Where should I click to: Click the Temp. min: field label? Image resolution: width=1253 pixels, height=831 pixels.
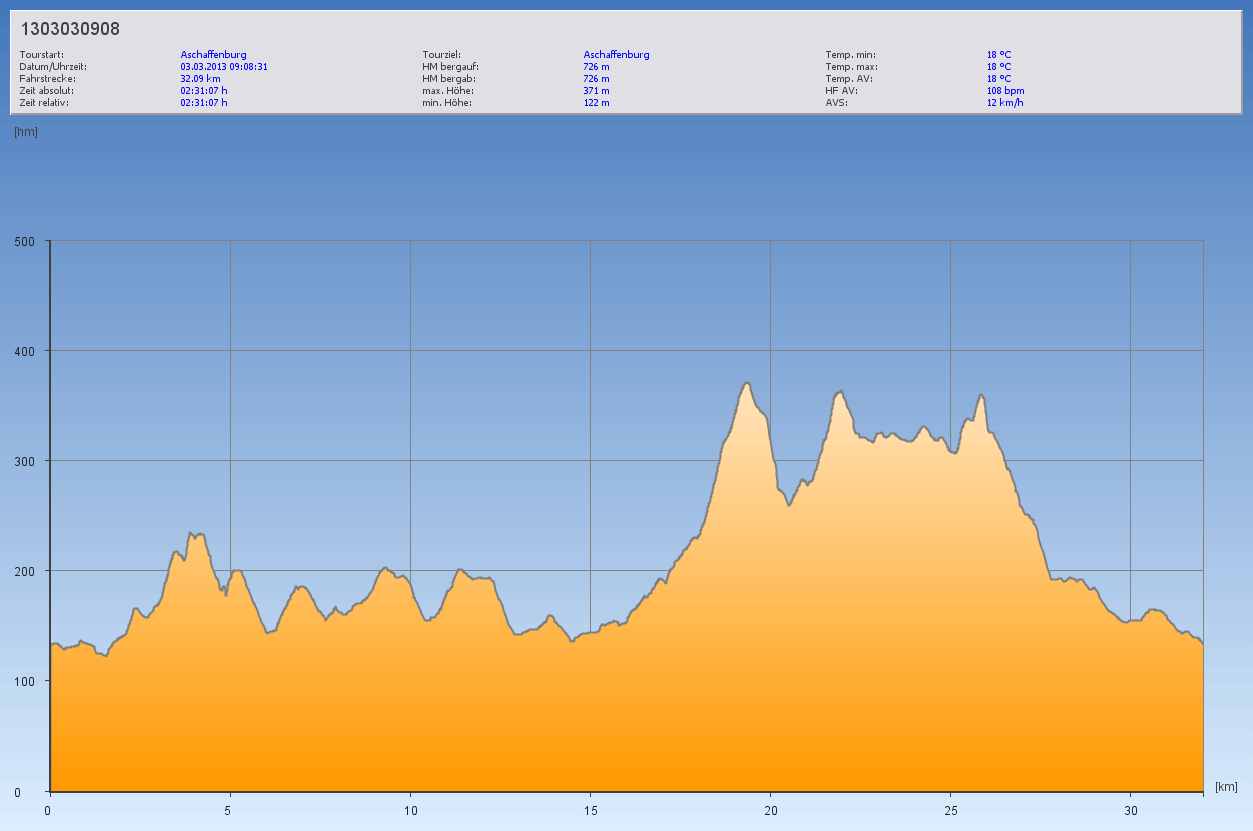point(850,54)
